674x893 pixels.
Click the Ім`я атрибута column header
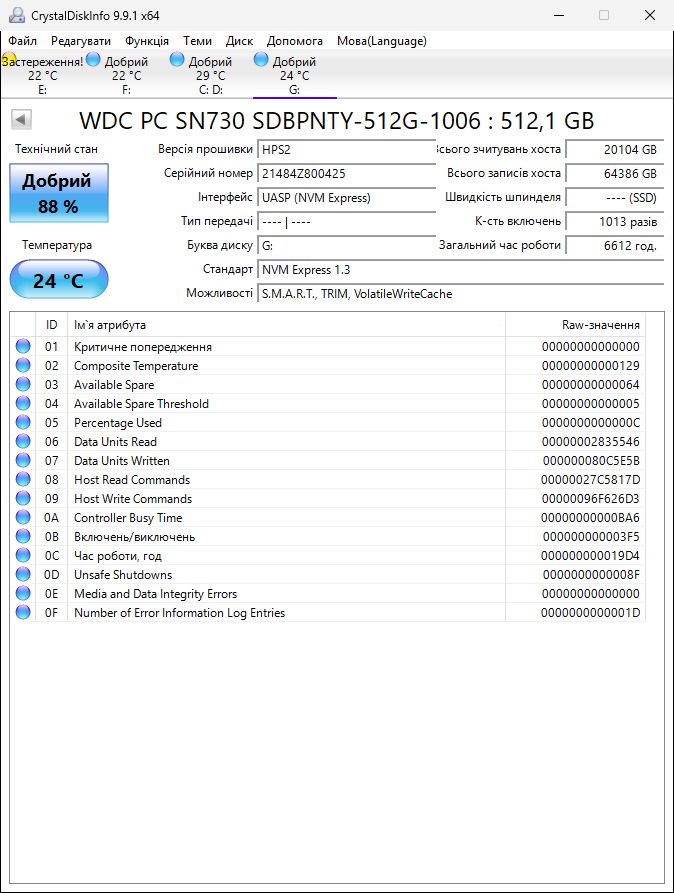point(287,325)
